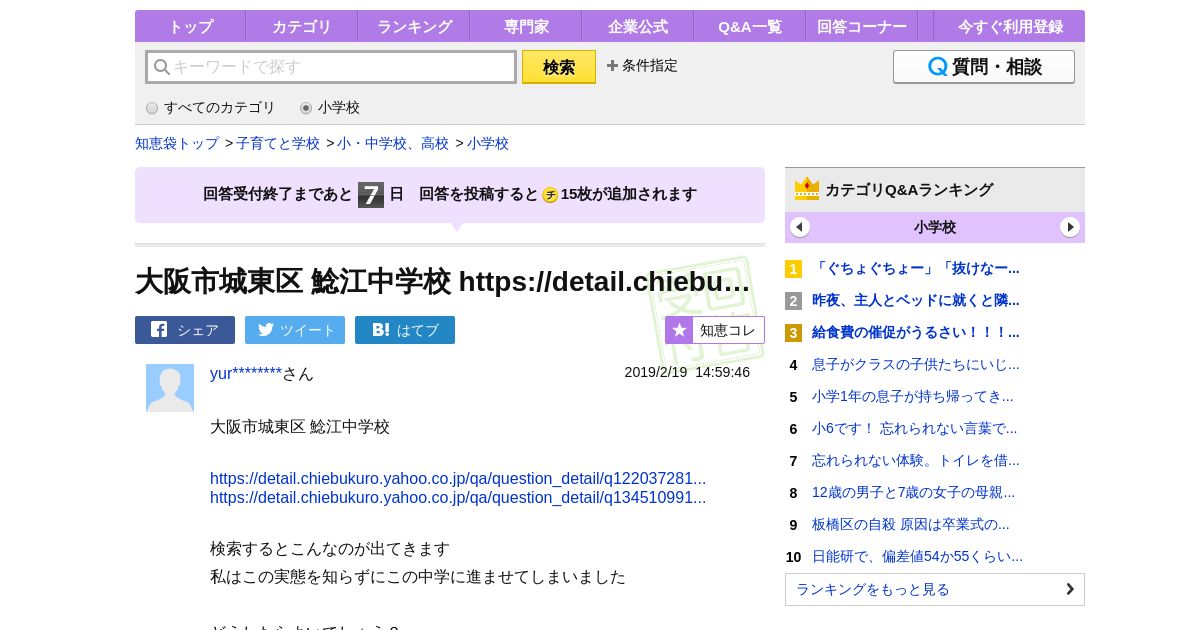Open 知恵袋トップ breadcrumb link
Image resolution: width=1200 pixels, height=630 pixels.
(177, 143)
